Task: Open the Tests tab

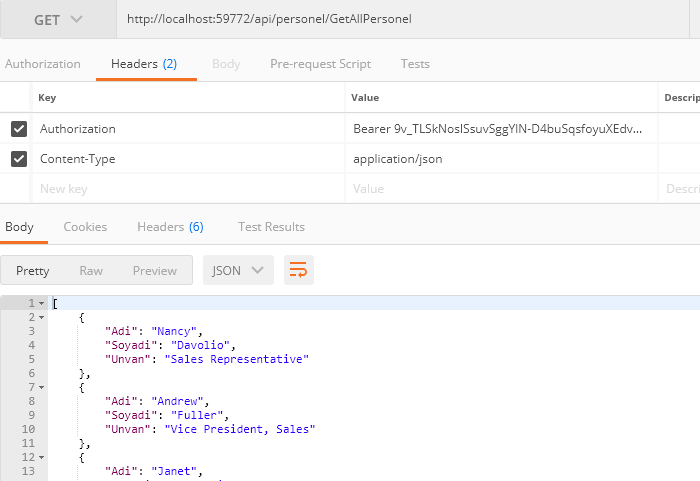Action: coord(415,64)
